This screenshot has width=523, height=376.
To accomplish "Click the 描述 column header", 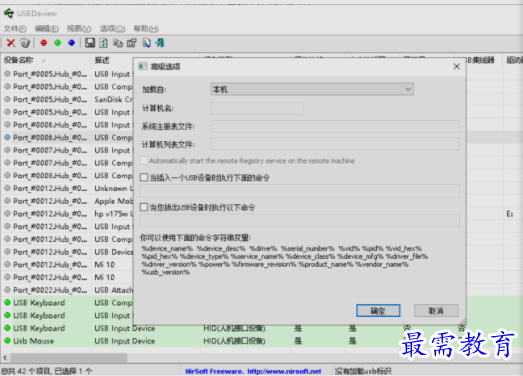I will click(102, 60).
